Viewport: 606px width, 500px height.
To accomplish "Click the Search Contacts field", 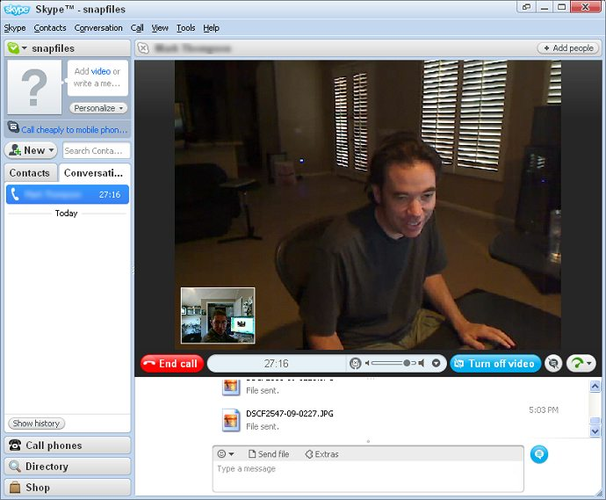I will tap(96, 151).
